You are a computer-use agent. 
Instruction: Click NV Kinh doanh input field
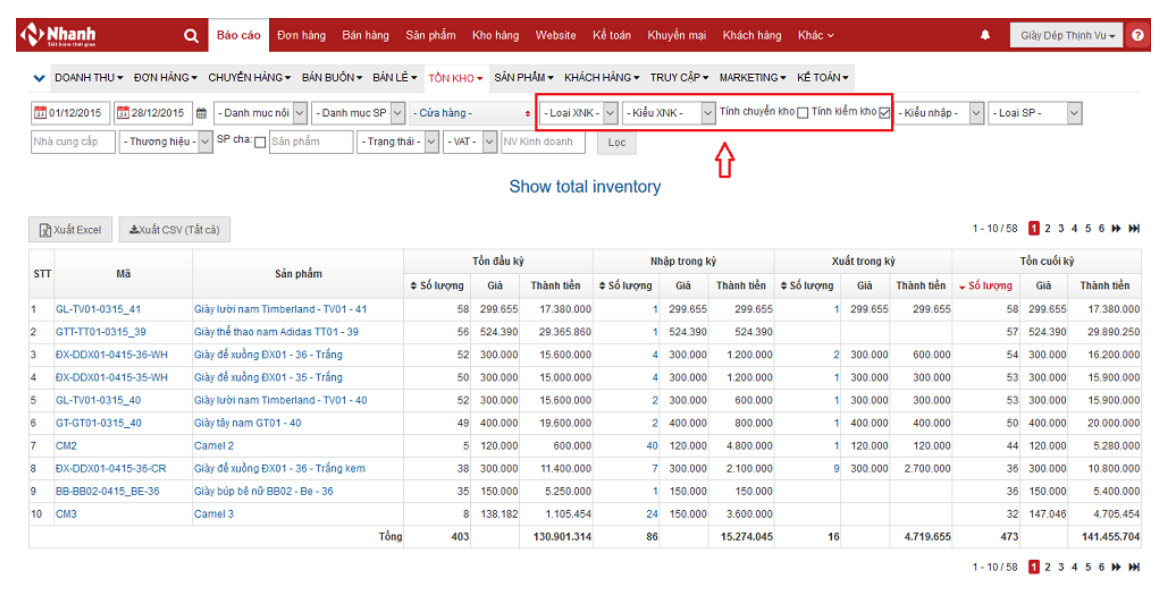pyautogui.click(x=543, y=142)
